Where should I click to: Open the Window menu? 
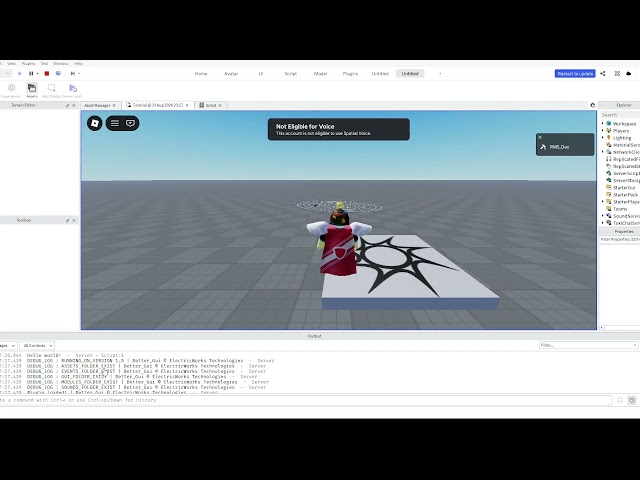click(61, 64)
